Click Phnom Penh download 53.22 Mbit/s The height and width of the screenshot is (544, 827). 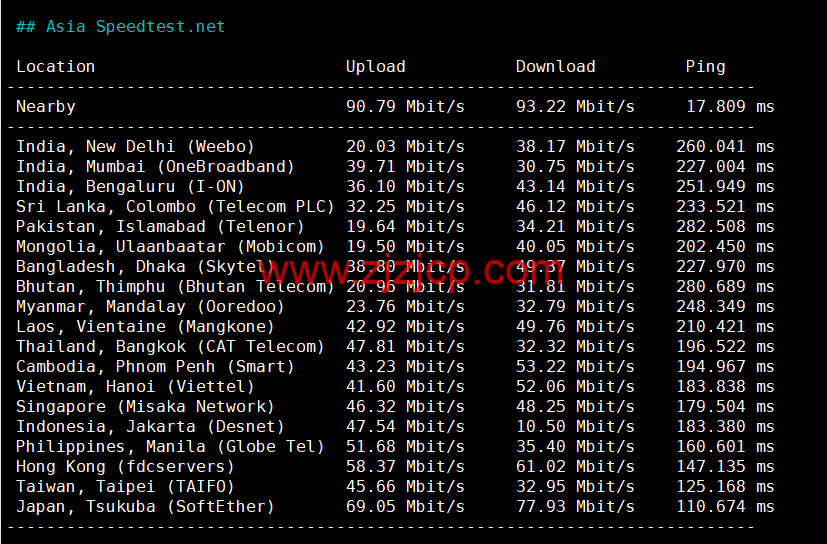point(575,367)
